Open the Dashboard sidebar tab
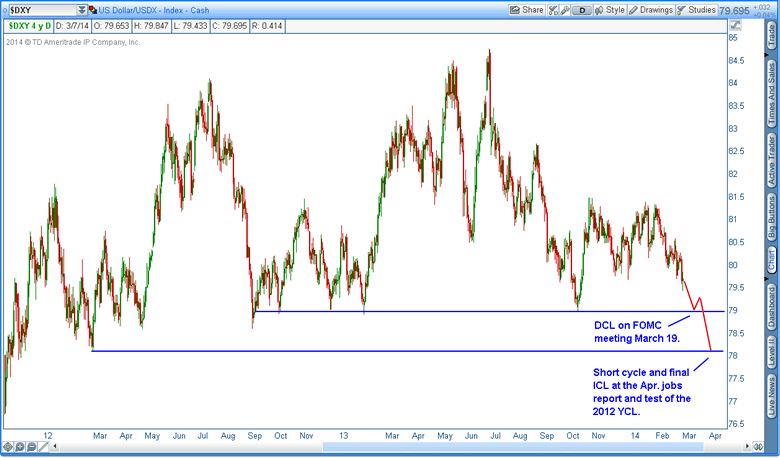The width and height of the screenshot is (780, 458). [771, 306]
